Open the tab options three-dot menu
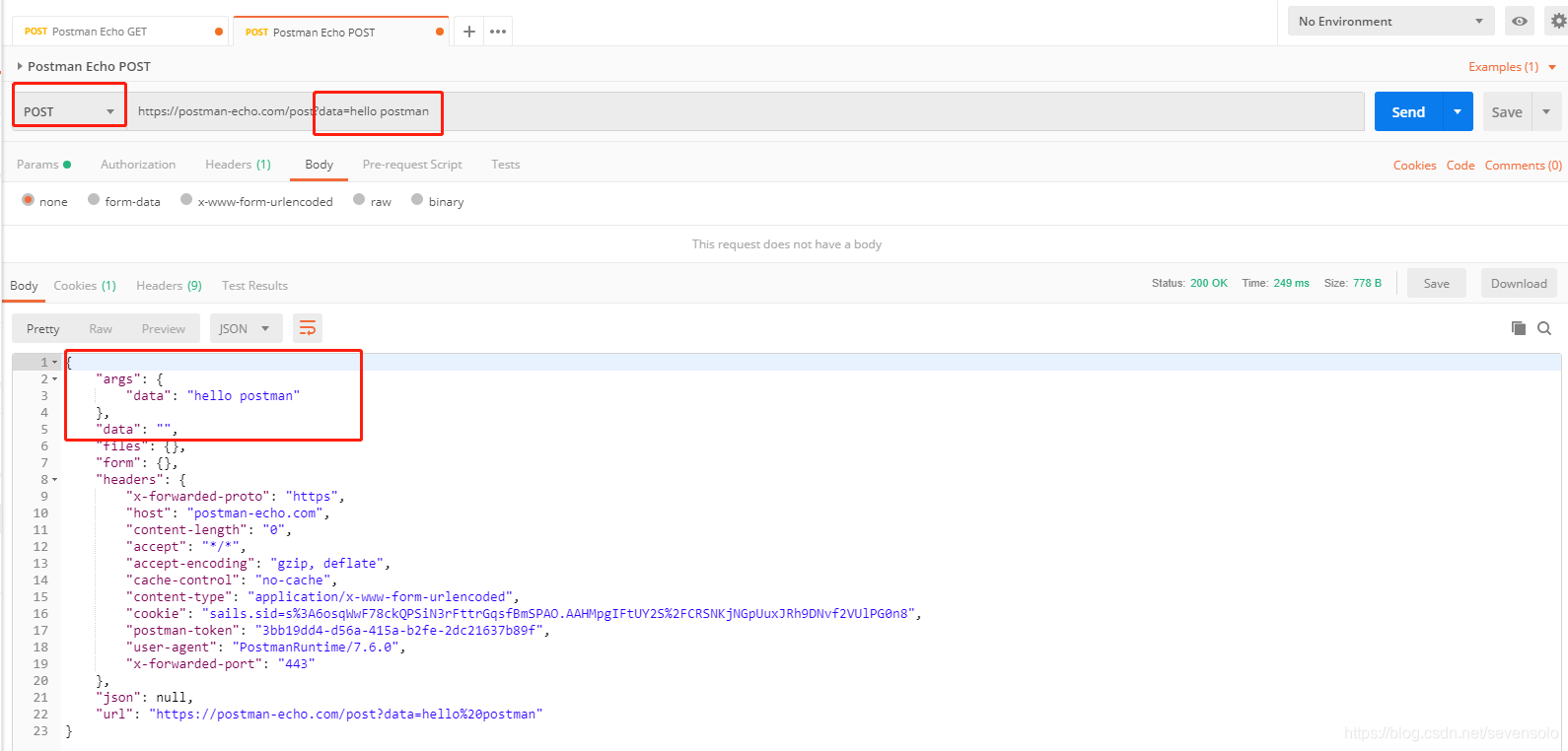Screen dimensions: 1568x751 point(498,32)
